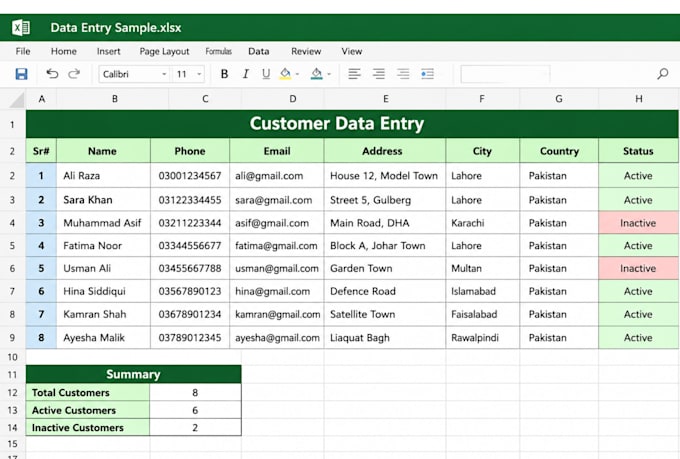Select the cell containing Ali Raza

(x=104, y=176)
